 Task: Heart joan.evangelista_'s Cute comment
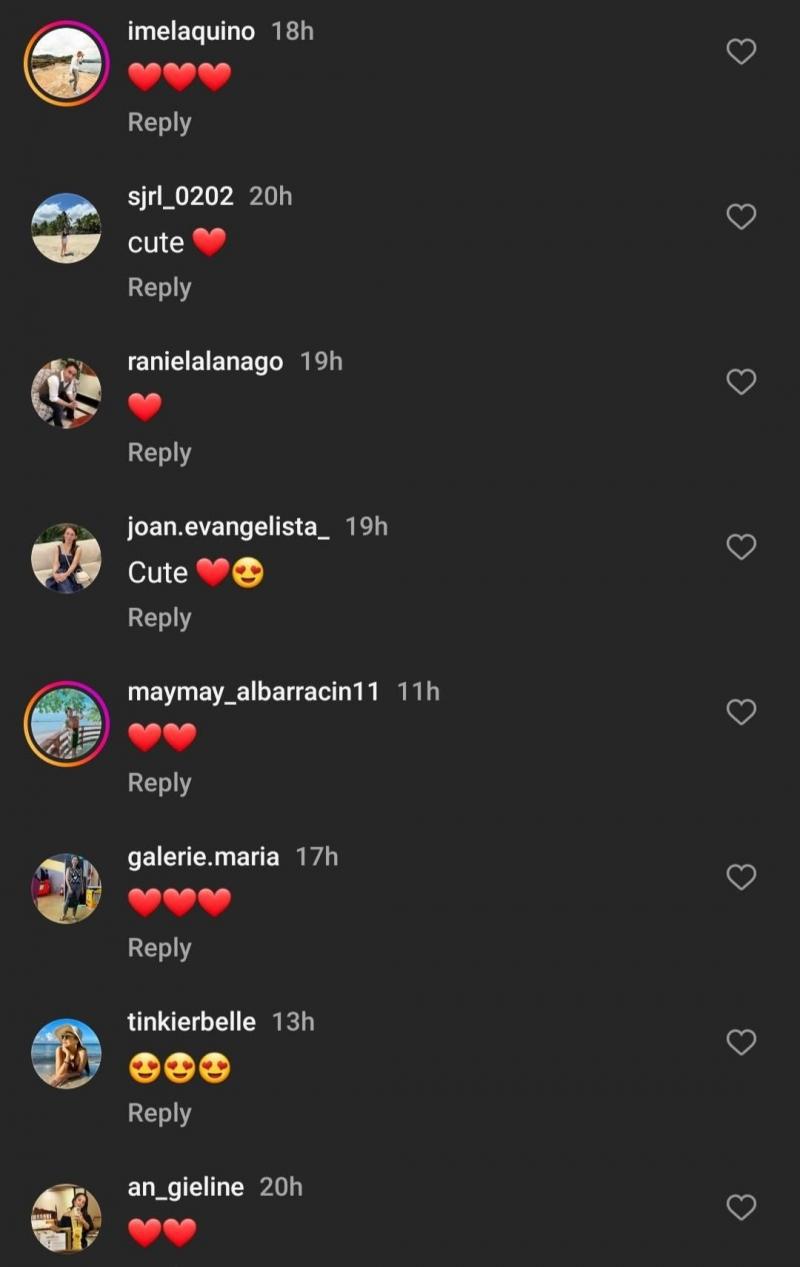click(741, 547)
